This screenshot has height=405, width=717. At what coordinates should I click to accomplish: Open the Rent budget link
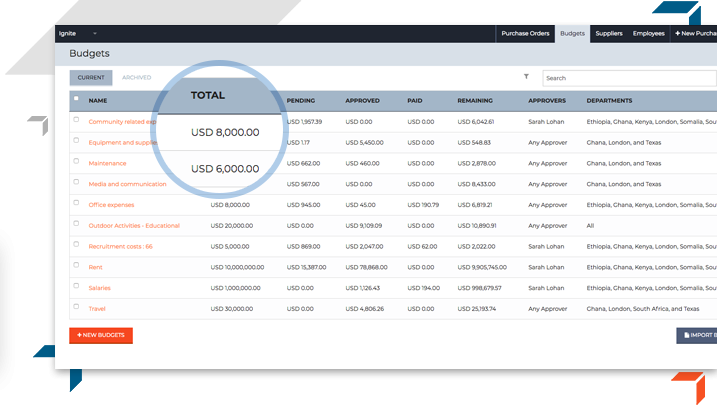[96, 267]
